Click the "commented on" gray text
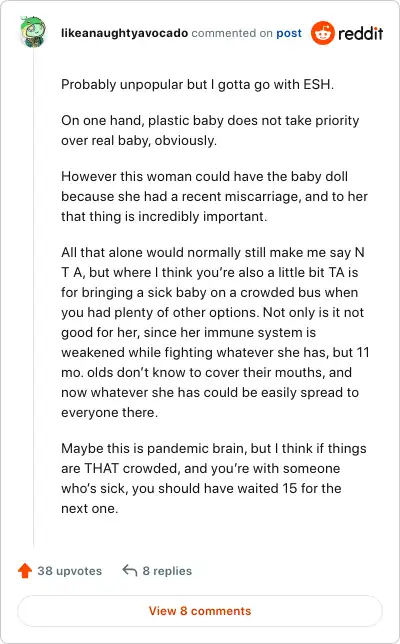The image size is (400, 644). (x=232, y=33)
